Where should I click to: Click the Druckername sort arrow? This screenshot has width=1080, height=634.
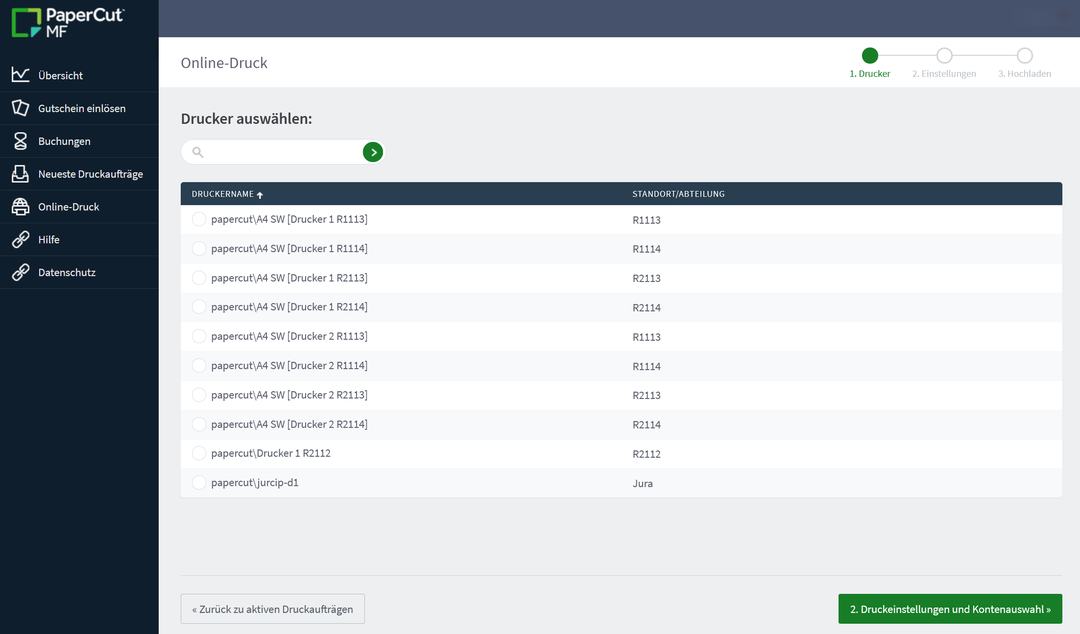[x=260, y=195]
